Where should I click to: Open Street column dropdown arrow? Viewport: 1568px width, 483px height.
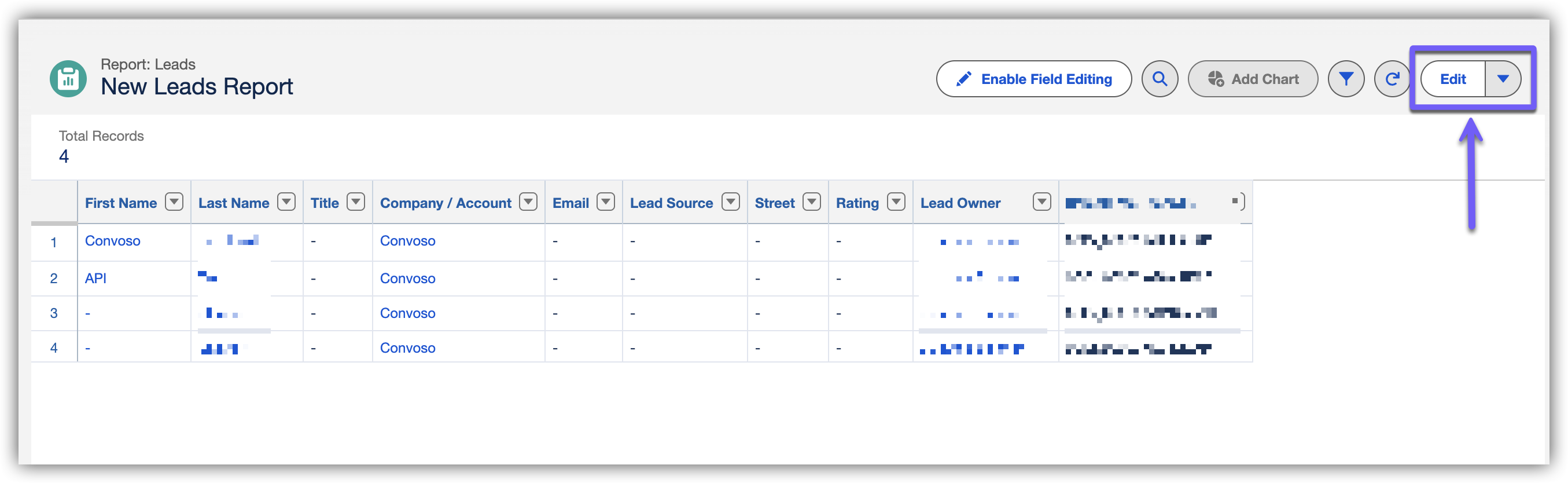811,202
